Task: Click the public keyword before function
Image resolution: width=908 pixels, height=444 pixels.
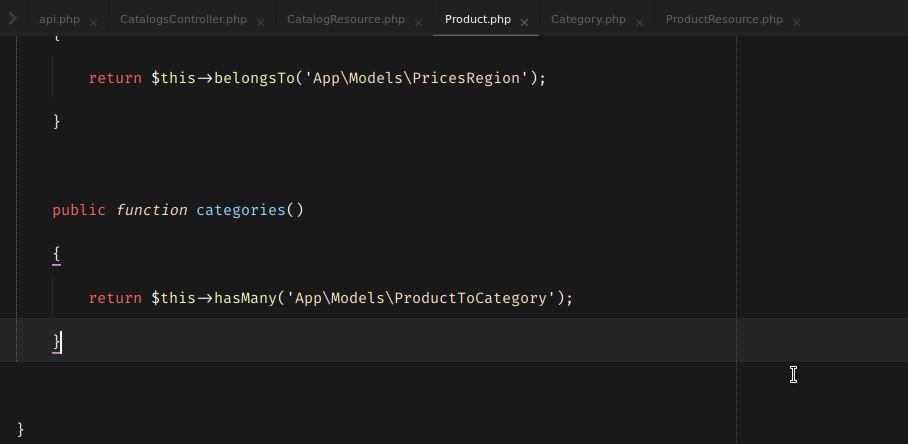Action: (x=79, y=210)
